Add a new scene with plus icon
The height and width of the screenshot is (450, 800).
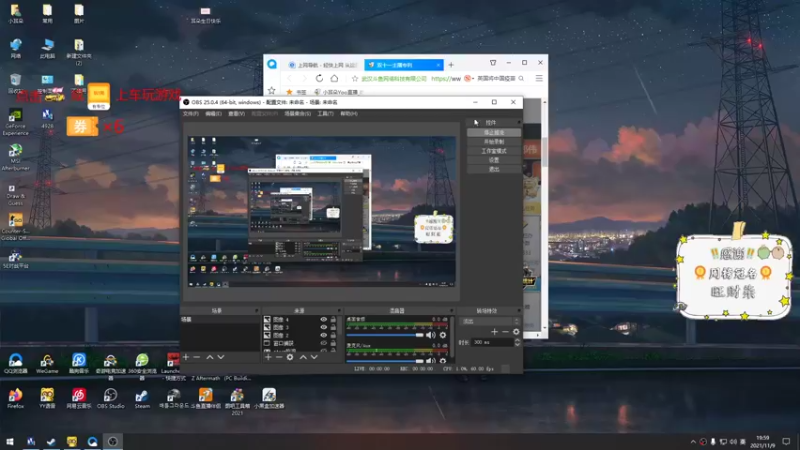[x=186, y=357]
